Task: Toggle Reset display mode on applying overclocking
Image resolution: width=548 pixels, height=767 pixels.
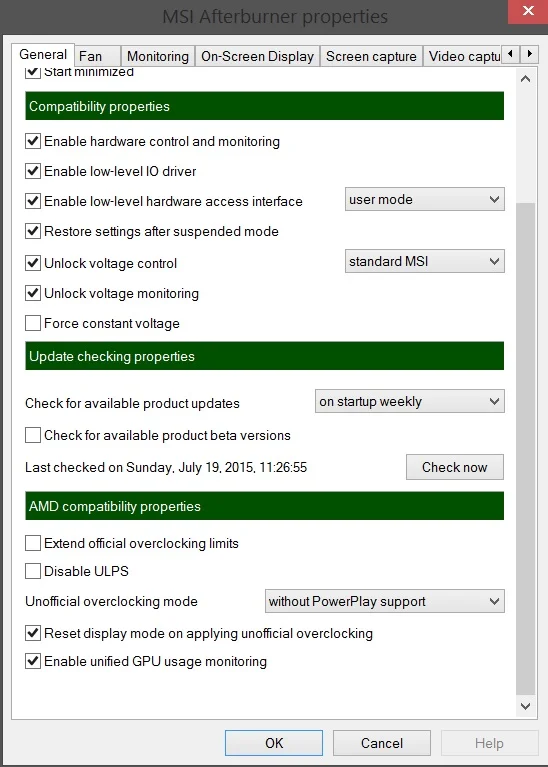Action: pos(33,633)
